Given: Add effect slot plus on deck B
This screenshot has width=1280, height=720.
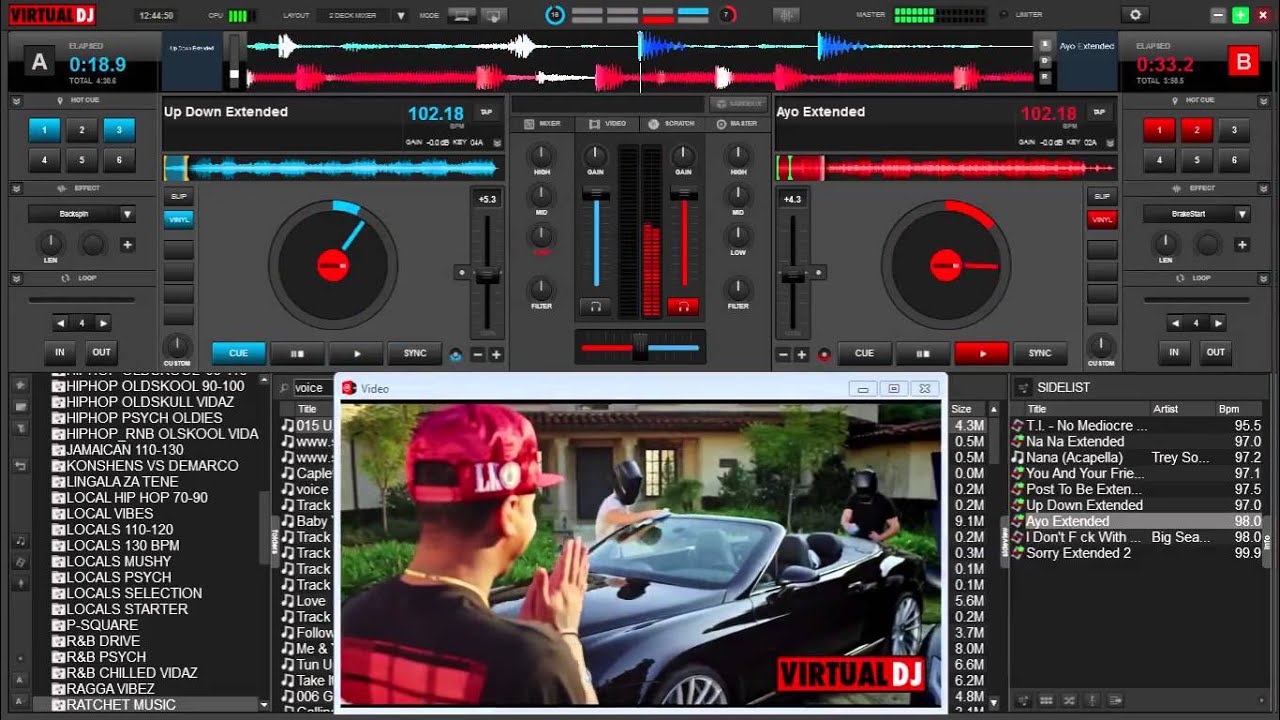Looking at the screenshot, I should [x=1242, y=245].
